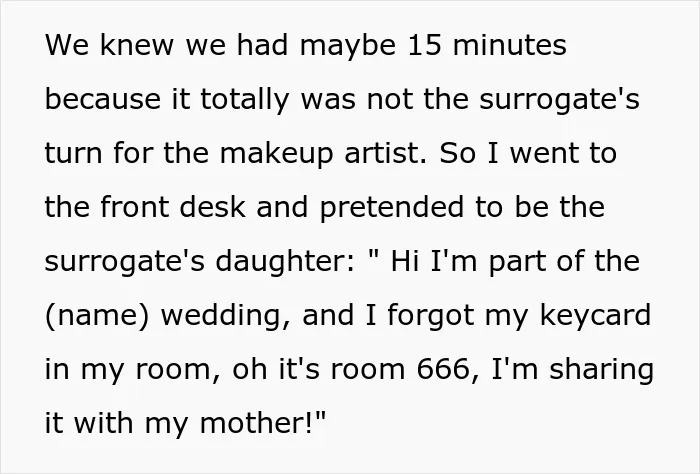Click the word "minutes"
The width and height of the screenshot is (700, 474).
tap(509, 45)
